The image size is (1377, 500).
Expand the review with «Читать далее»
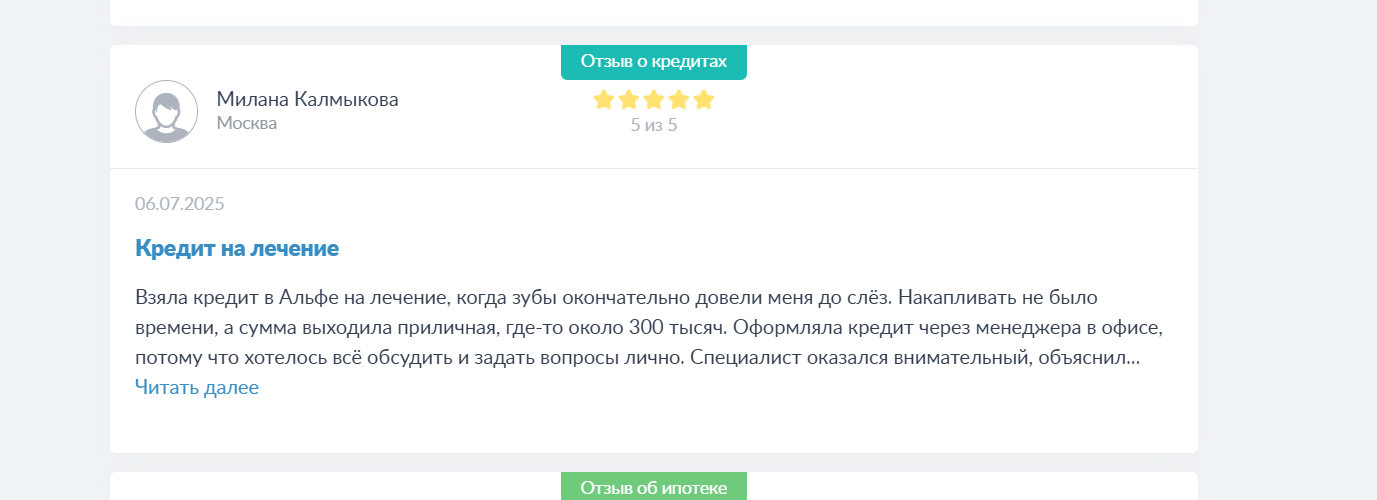point(197,387)
